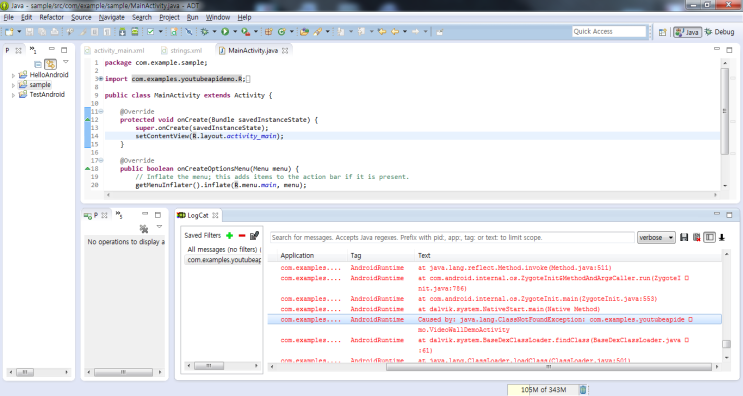Image resolution: width=743 pixels, height=396 pixels.
Task: Switch to Debug perspective
Action: [x=719, y=32]
